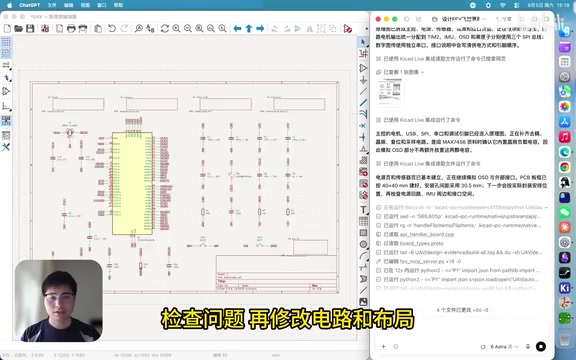Stop the running ChatGPT task
This screenshot has width=576, height=360.
pyautogui.click(x=541, y=346)
